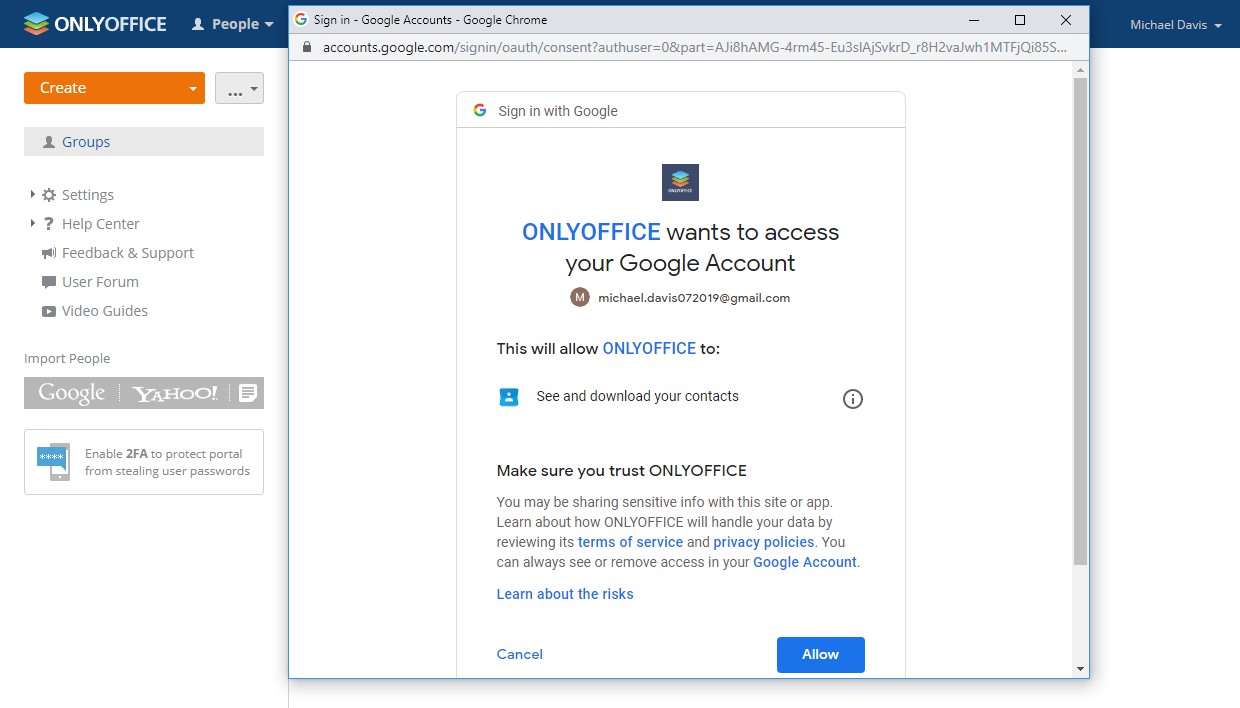Click the User Forum chat icon
The width and height of the screenshot is (1240, 708).
click(49, 282)
